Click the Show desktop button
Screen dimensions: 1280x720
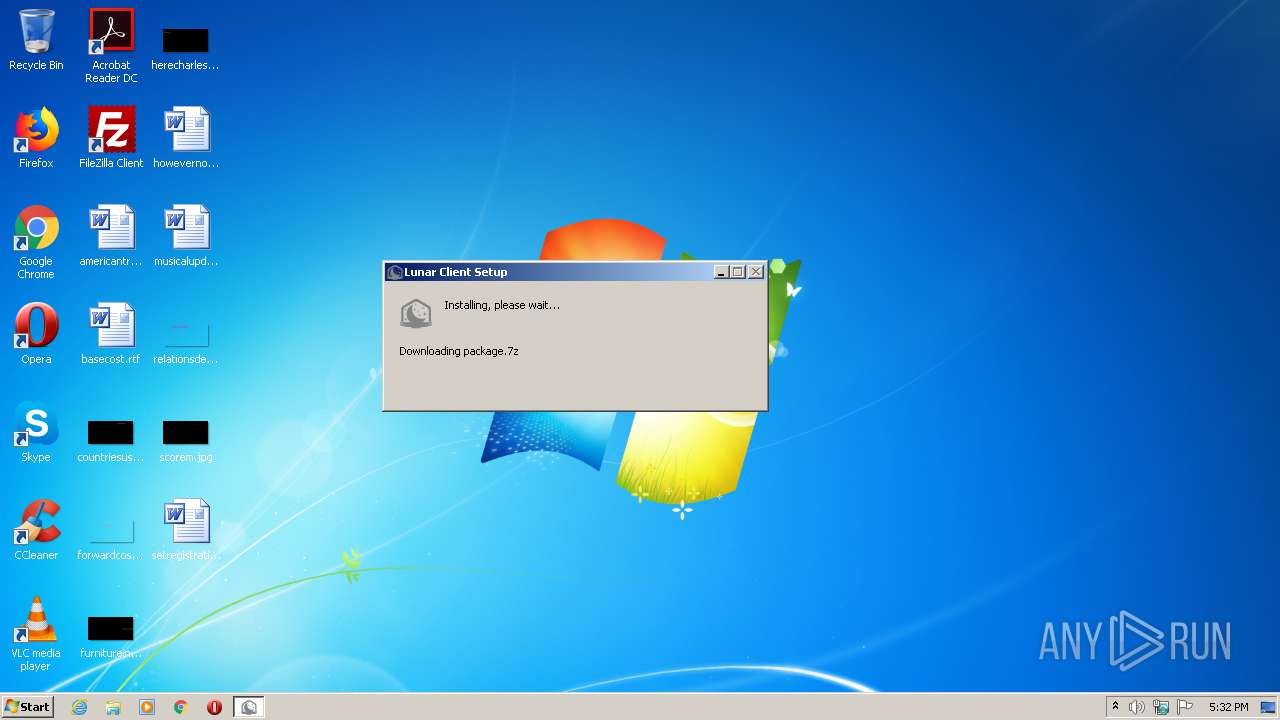point(1268,707)
